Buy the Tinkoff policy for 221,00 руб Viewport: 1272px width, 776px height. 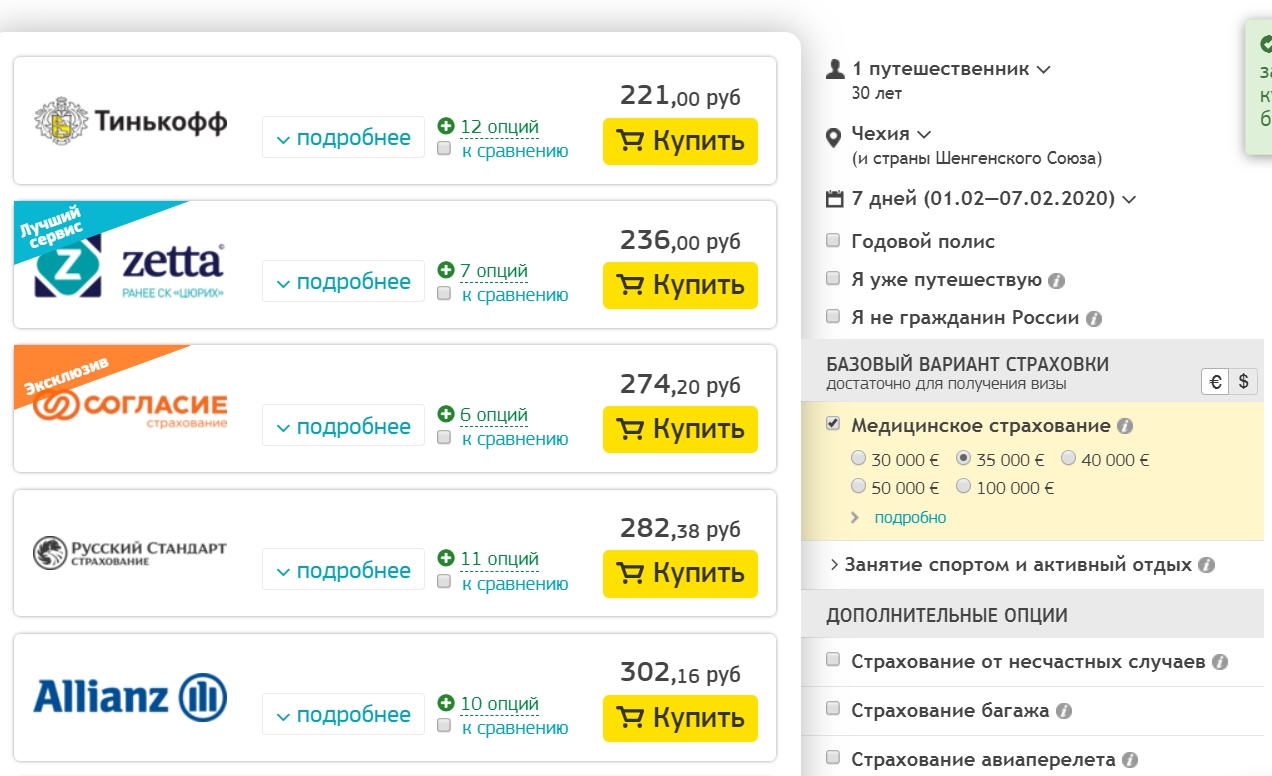680,141
